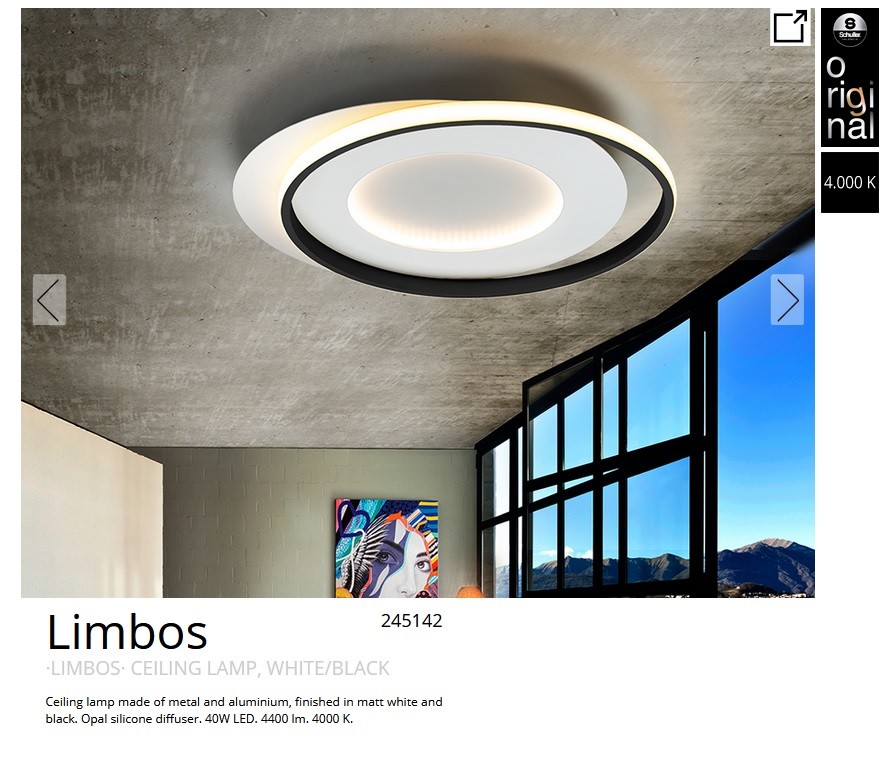This screenshot has width=884, height=773.
Task: Go to the previous product image
Action: coord(49,299)
